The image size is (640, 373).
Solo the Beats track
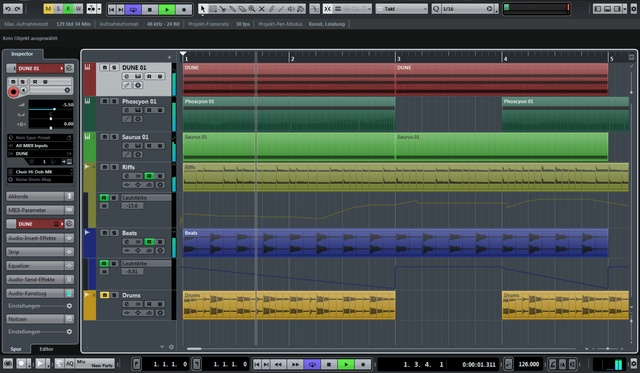[114, 233]
